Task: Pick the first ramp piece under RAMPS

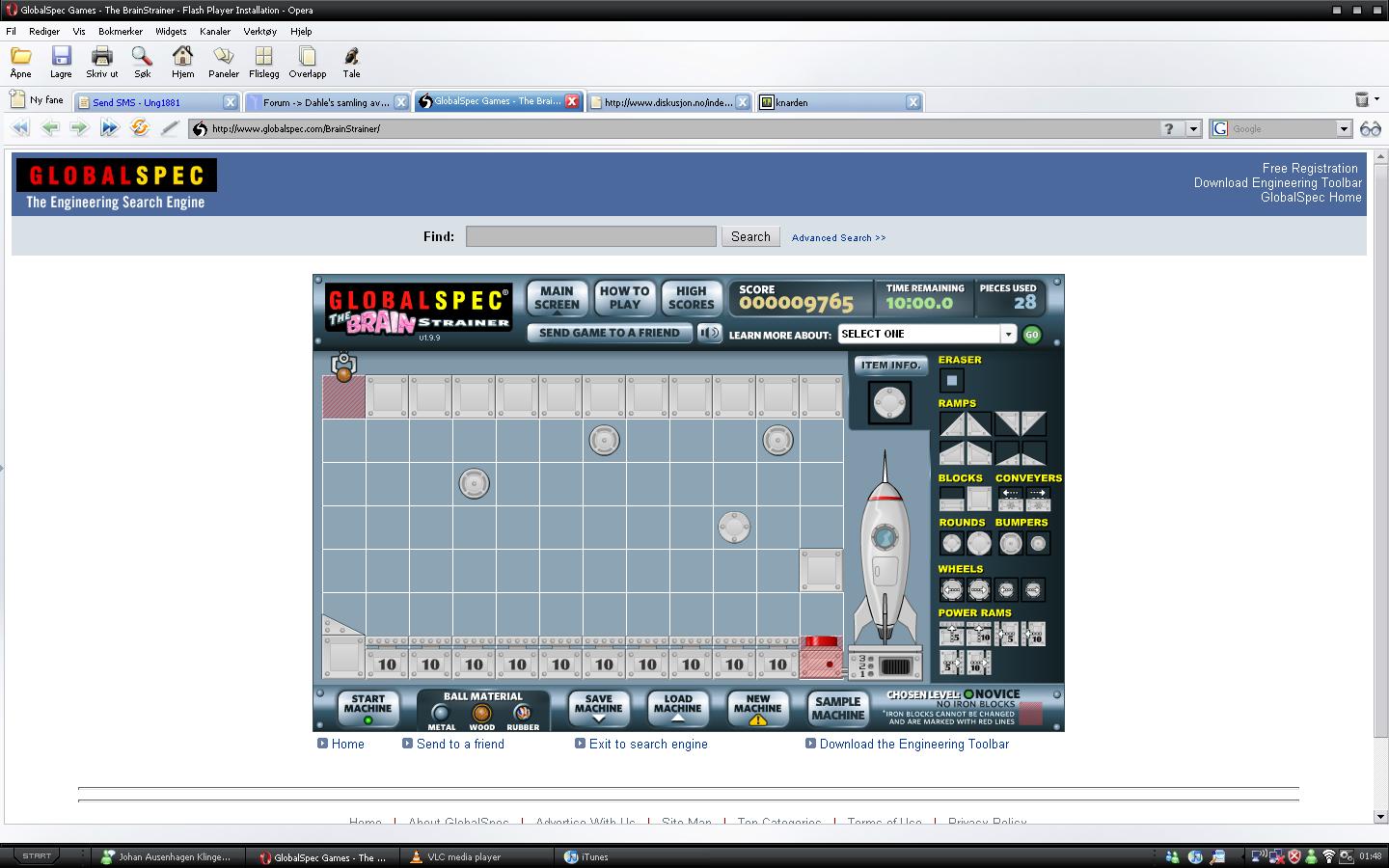Action: pos(952,424)
